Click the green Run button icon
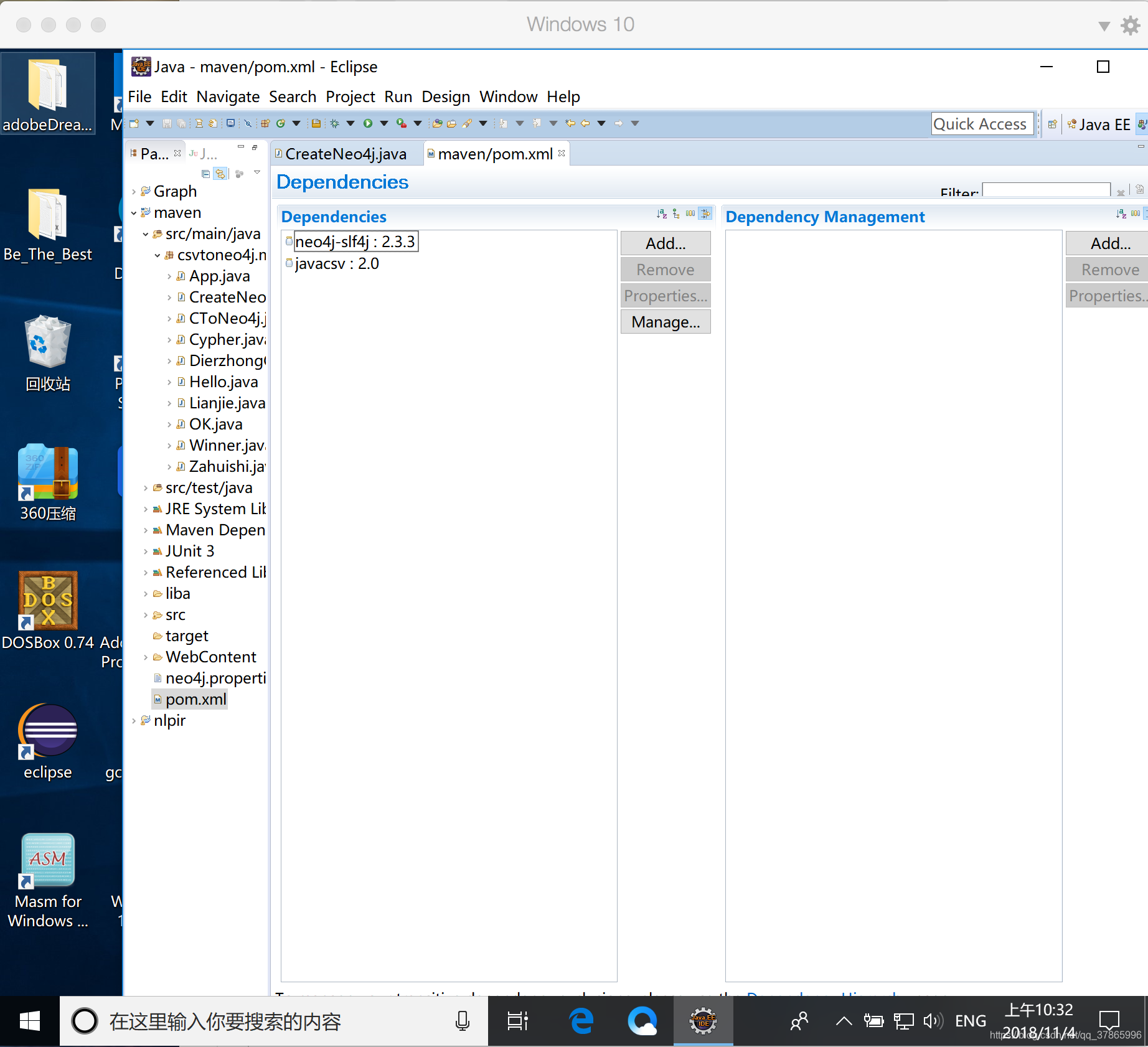The height and width of the screenshot is (1047, 1148). click(368, 123)
